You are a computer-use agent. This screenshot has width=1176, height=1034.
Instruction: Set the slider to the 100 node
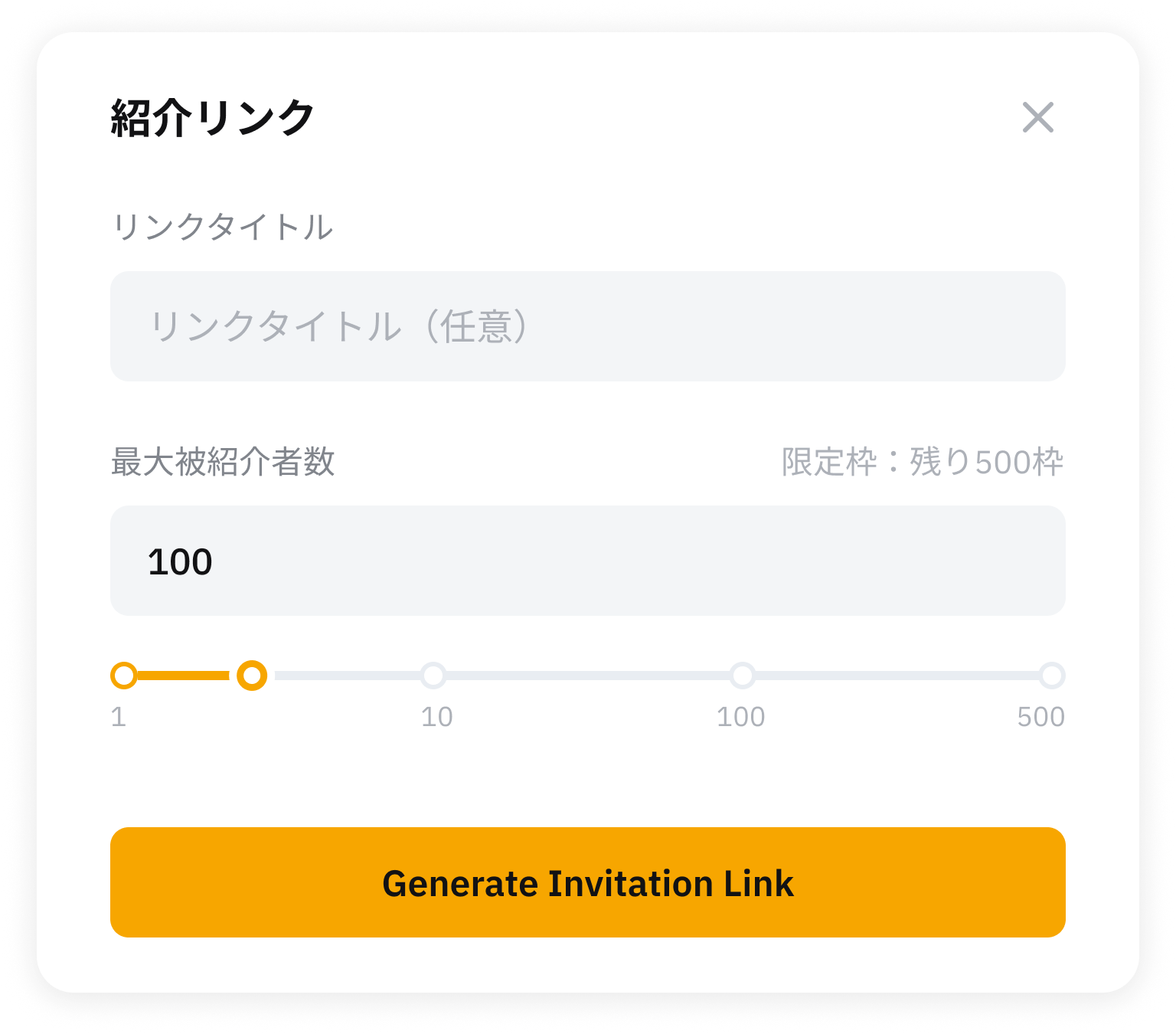point(742,676)
